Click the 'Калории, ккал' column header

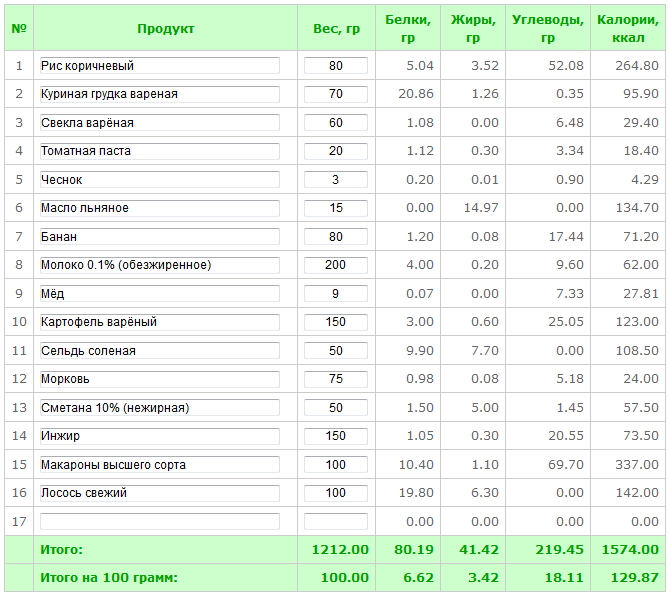(626, 29)
